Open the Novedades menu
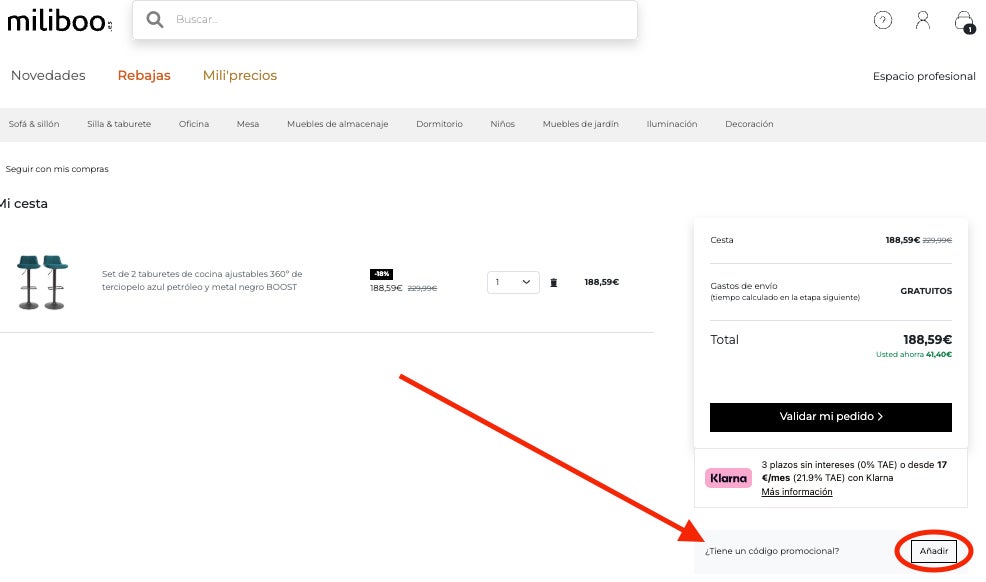This screenshot has width=986, height=582. tap(48, 75)
